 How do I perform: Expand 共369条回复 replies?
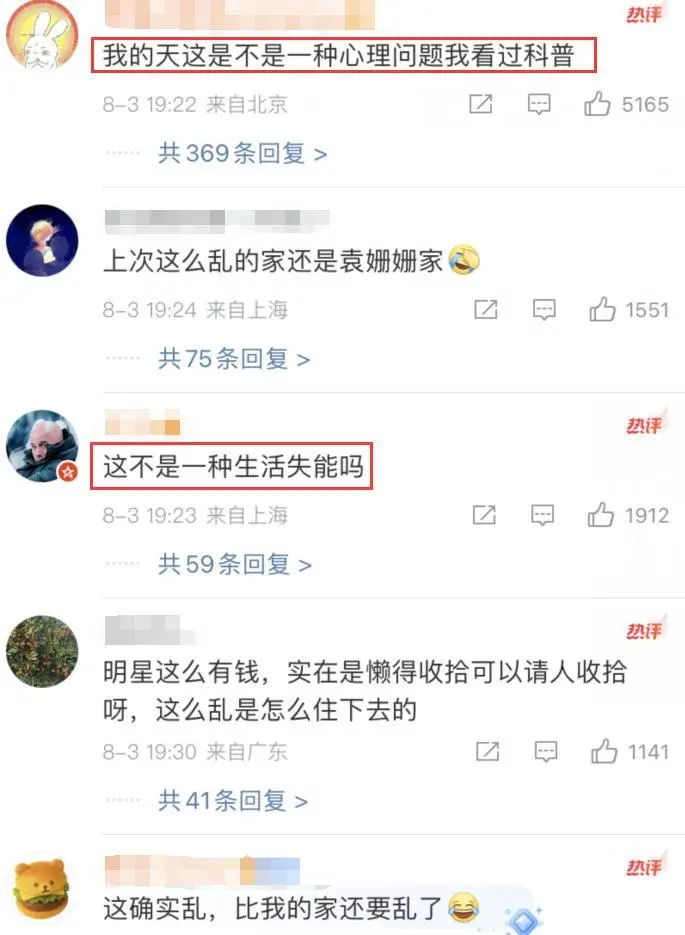pyautogui.click(x=242, y=154)
